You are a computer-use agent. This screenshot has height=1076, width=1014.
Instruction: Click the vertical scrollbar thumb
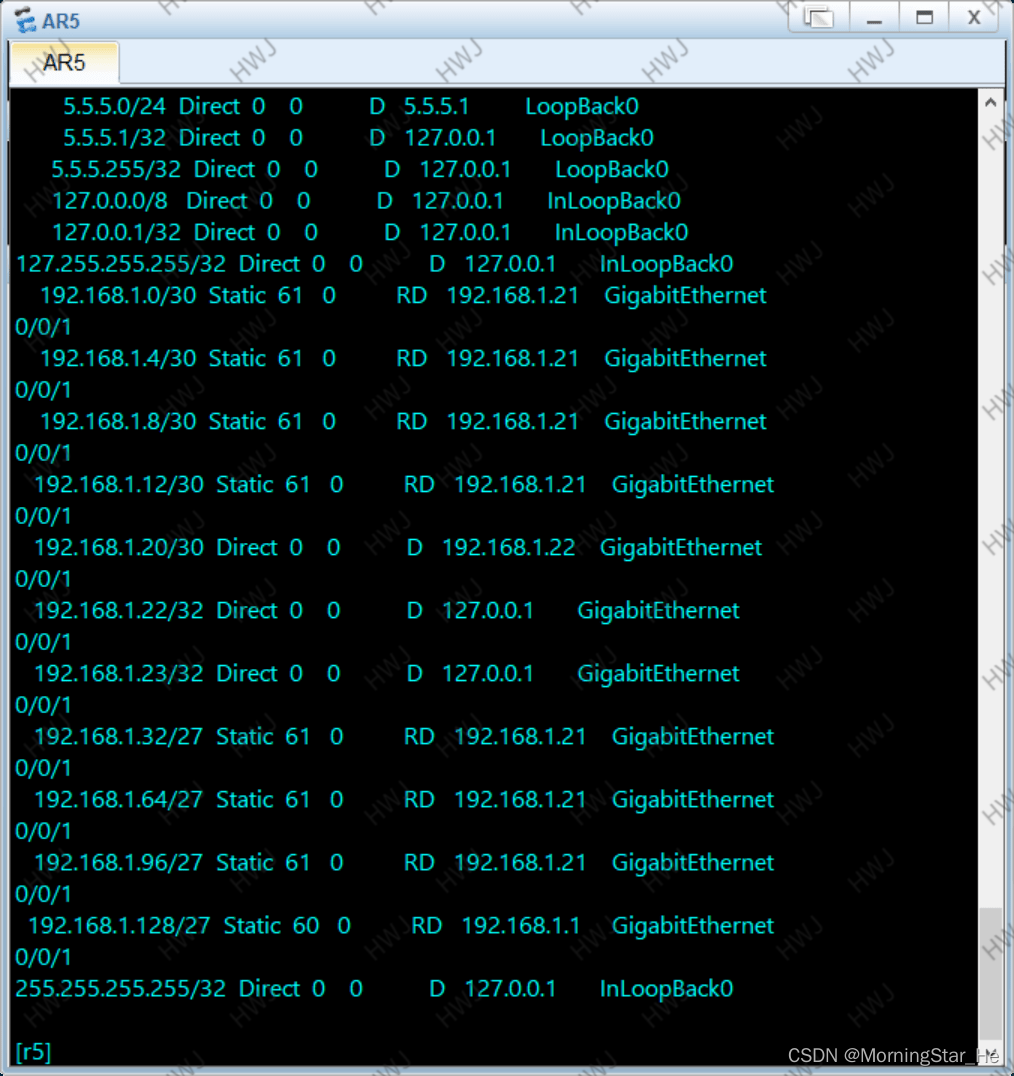tap(990, 973)
